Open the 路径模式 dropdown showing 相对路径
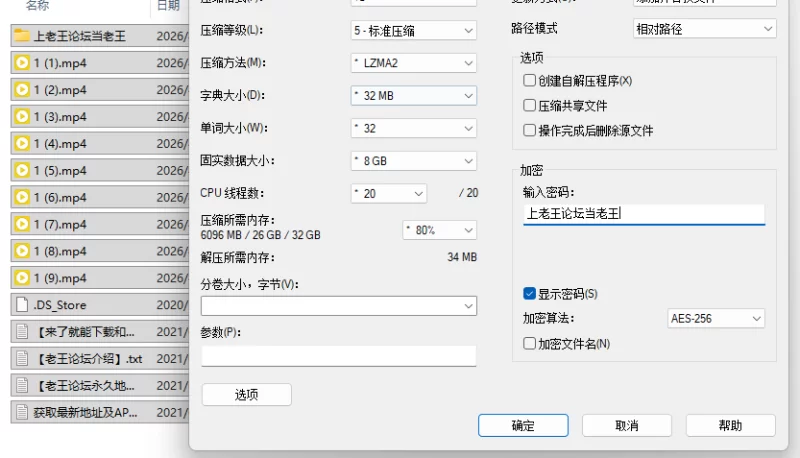The image size is (800, 458). point(705,29)
